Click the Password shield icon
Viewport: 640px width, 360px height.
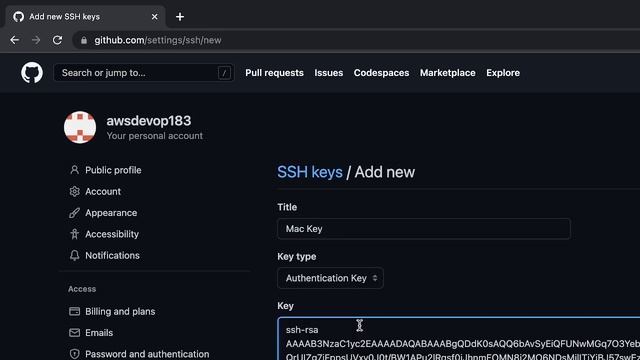(74, 354)
